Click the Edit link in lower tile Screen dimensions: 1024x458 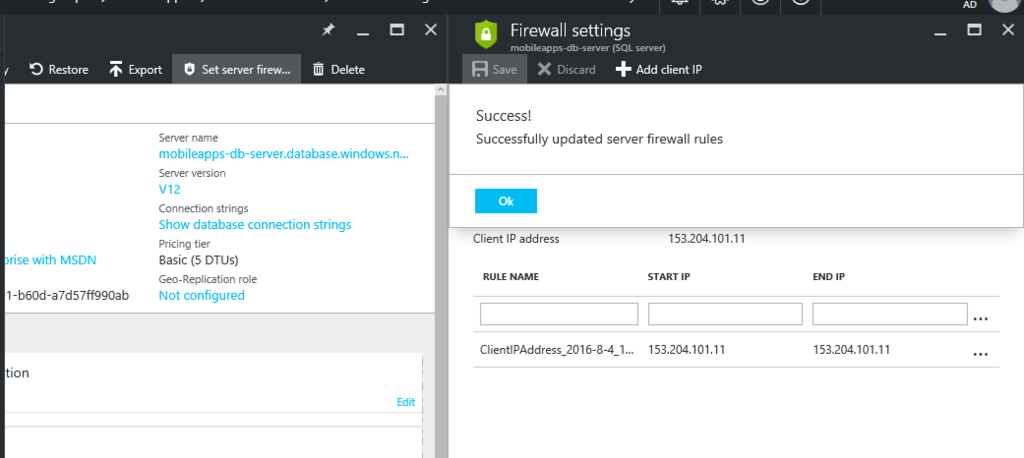406,402
